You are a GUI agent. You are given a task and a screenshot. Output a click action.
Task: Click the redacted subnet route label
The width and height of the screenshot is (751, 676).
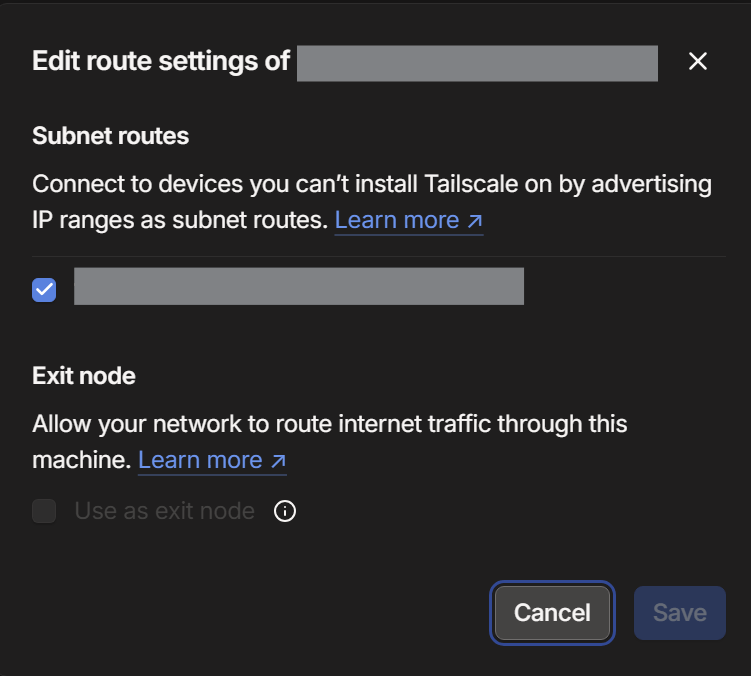pyautogui.click(x=299, y=286)
